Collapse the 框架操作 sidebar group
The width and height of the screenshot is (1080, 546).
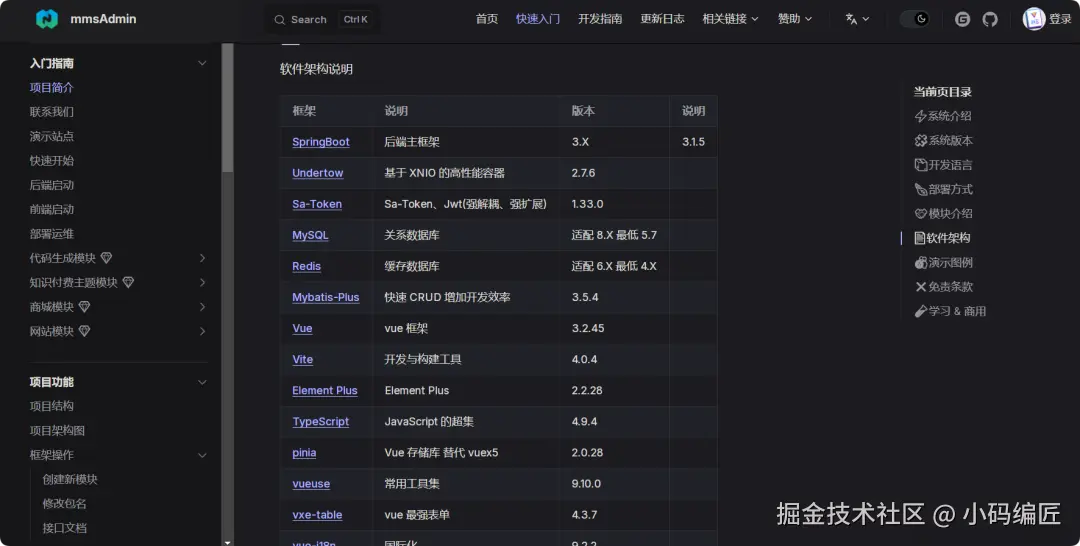tap(202, 455)
